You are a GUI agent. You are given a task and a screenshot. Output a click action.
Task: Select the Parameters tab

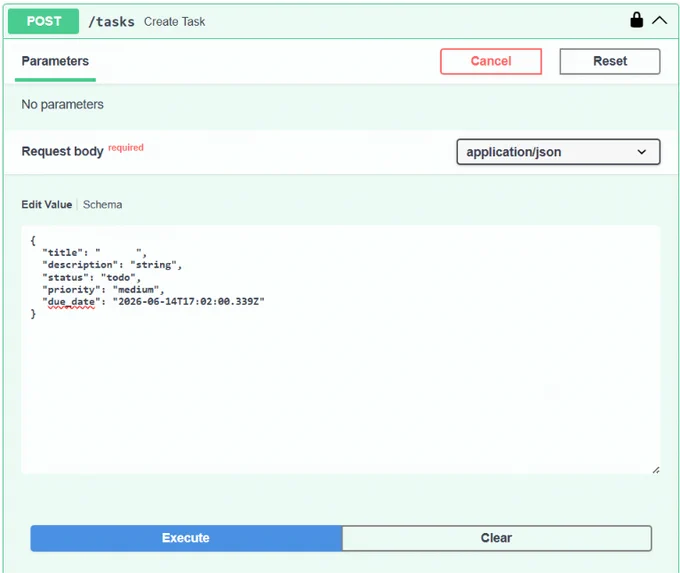point(55,61)
